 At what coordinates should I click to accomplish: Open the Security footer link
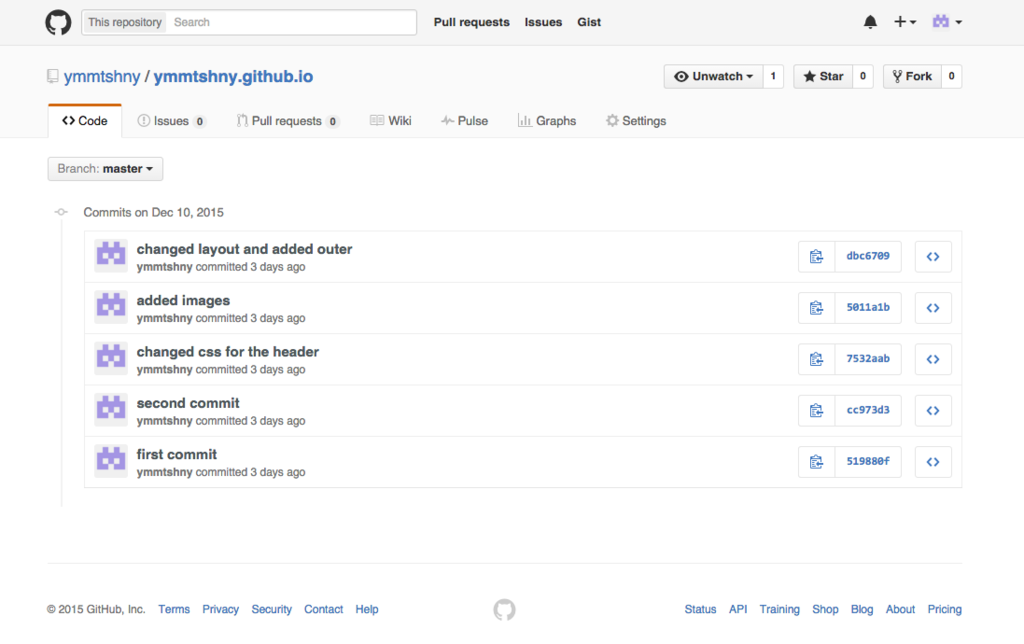point(272,609)
